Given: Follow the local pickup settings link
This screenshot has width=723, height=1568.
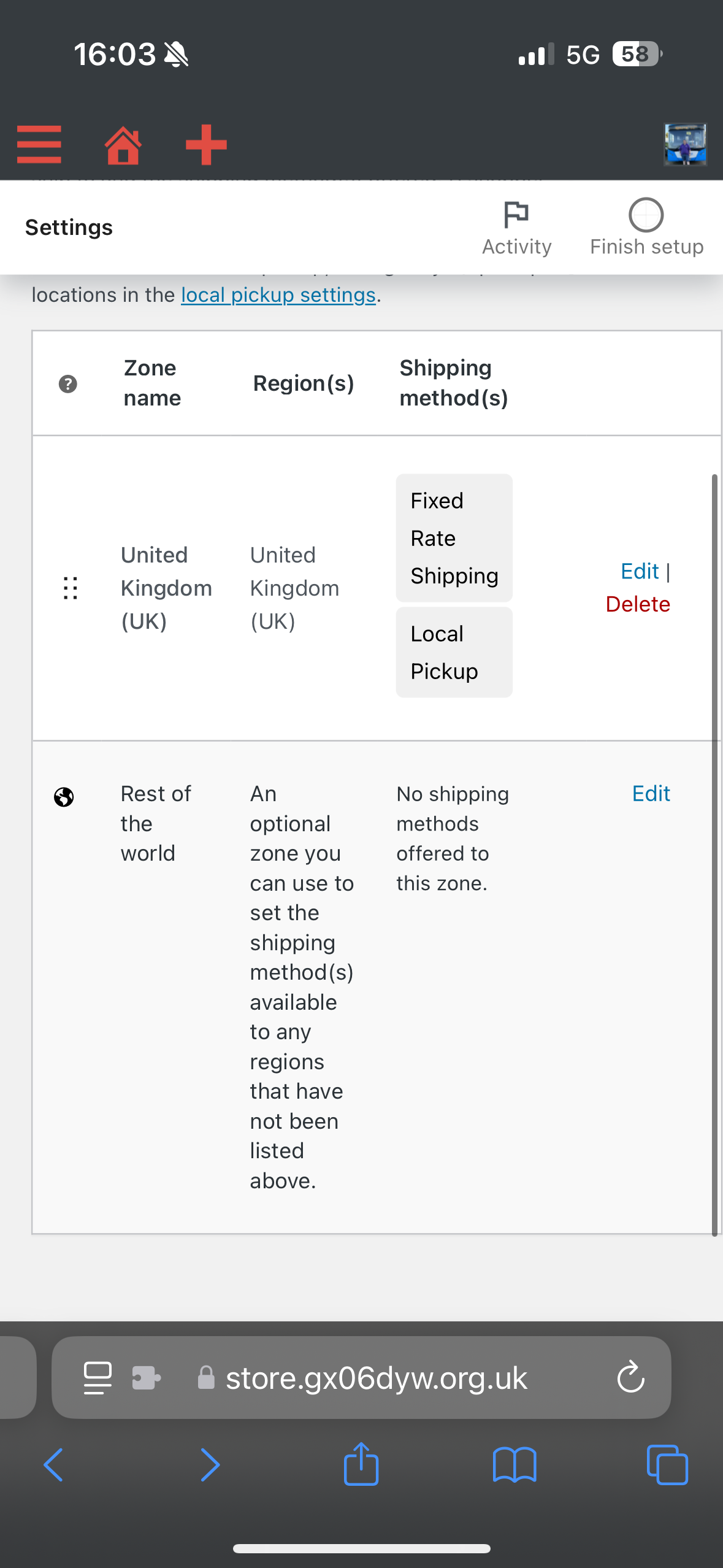Looking at the screenshot, I should (278, 295).
